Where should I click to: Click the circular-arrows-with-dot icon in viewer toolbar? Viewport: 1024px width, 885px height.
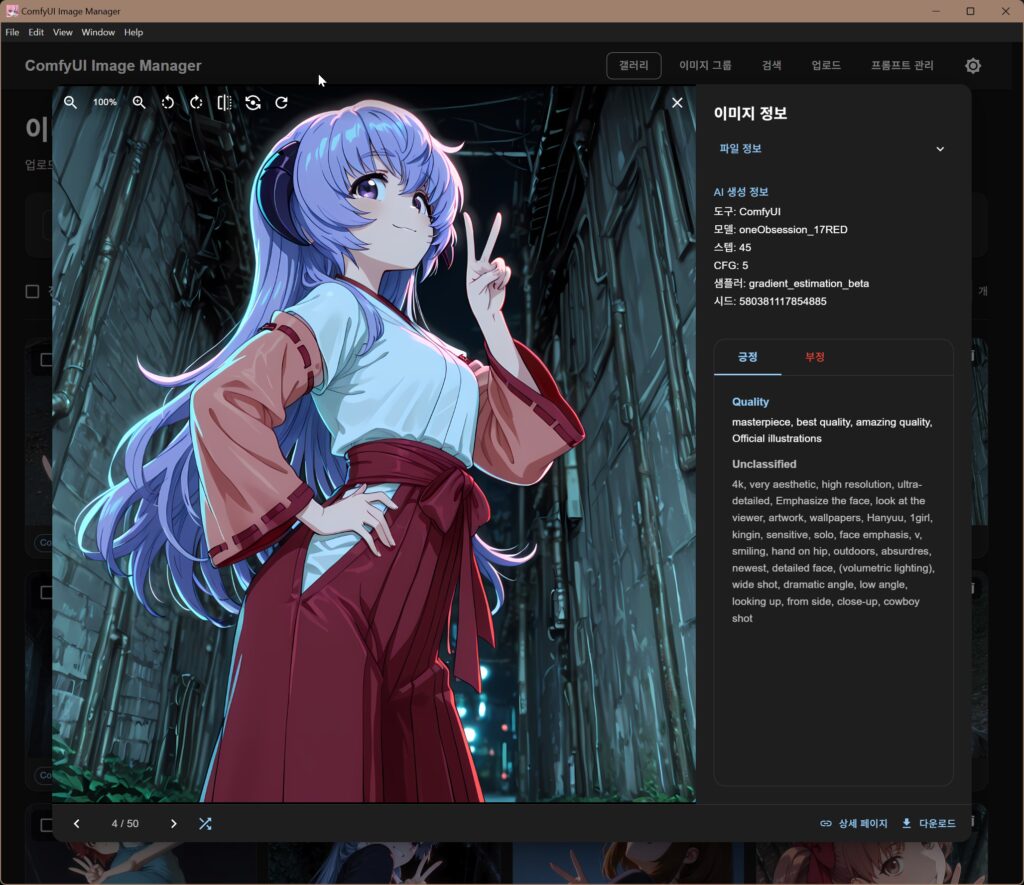tap(253, 102)
